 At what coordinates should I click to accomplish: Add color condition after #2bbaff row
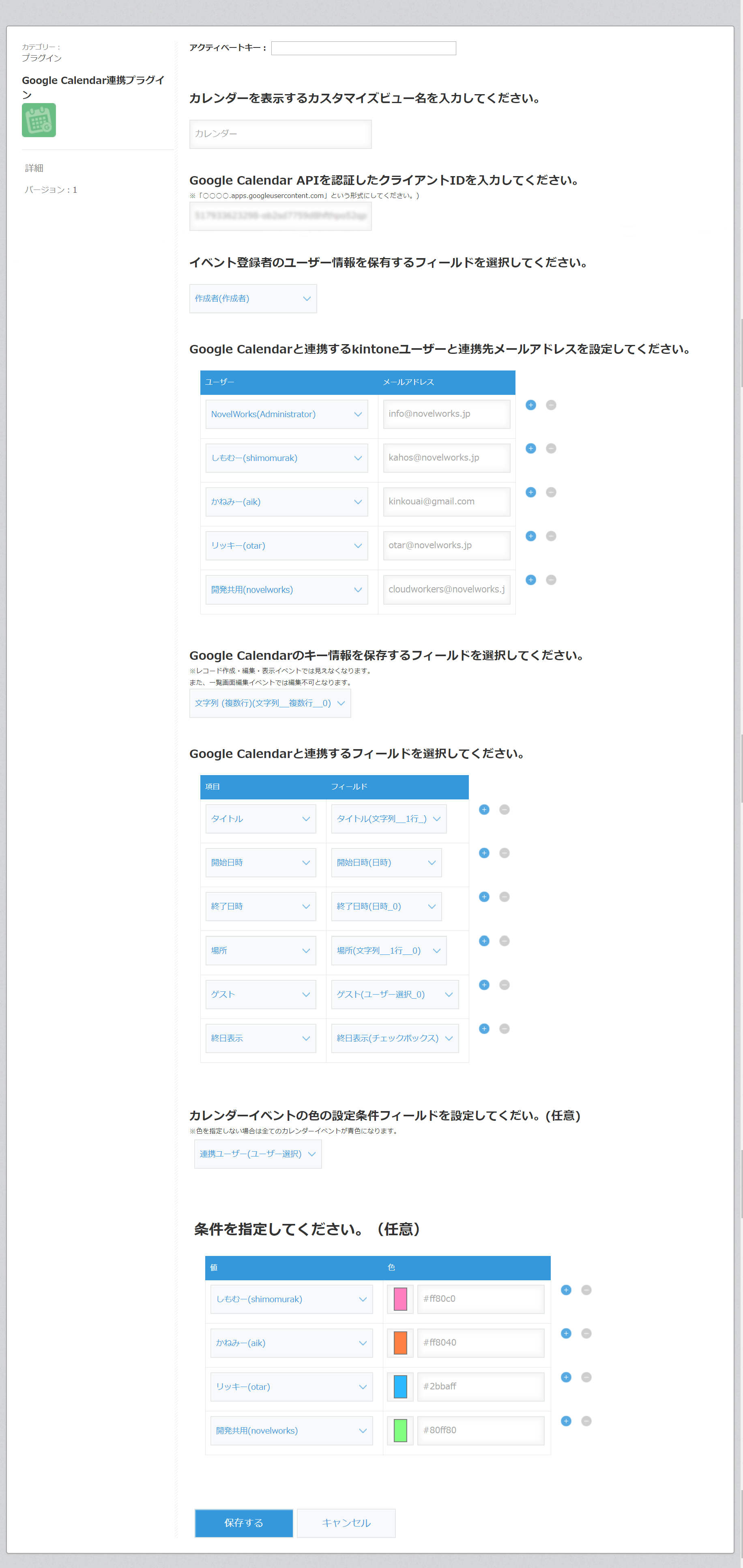566,1377
